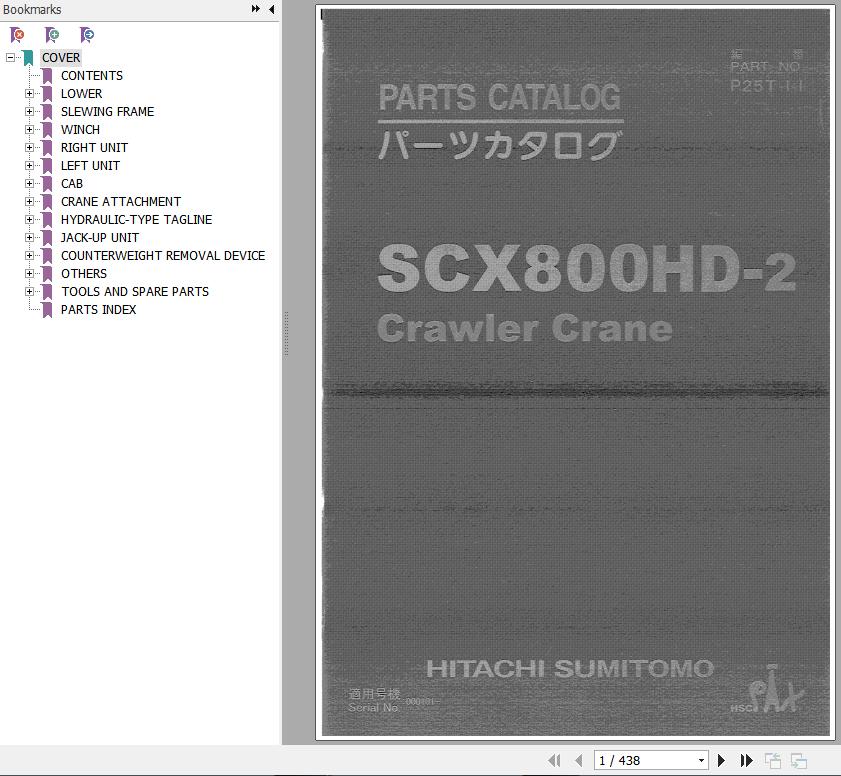Open the TOOLS AND SPARE PARTS bookmark
The image size is (841, 776).
click(135, 291)
